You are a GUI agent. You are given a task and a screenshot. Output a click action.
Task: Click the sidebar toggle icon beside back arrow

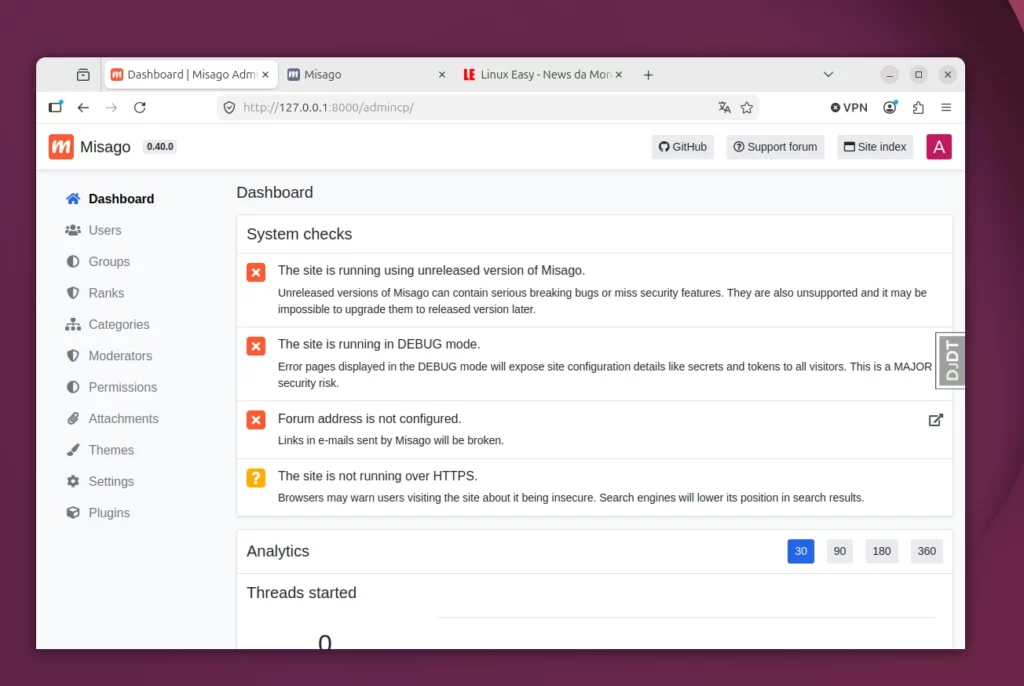(x=56, y=107)
